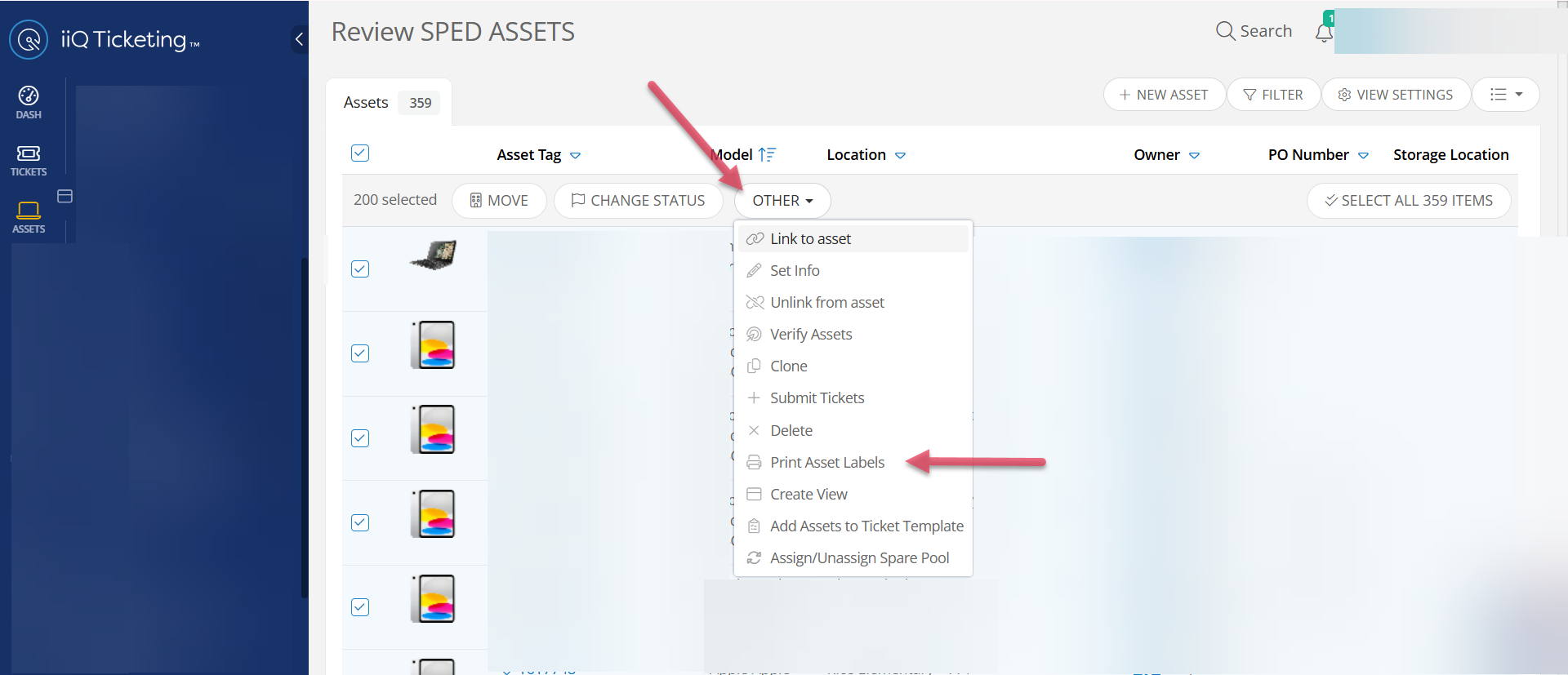Viewport: 1568px width, 675px height.
Task: Click the 200 selected text
Action: [395, 200]
